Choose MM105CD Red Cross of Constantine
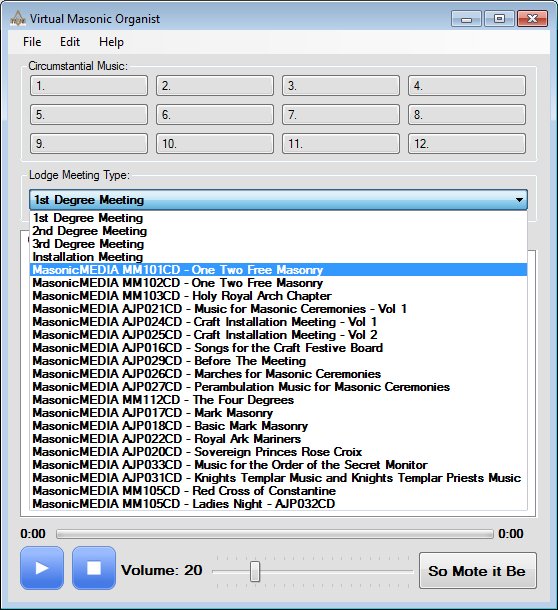The height and width of the screenshot is (610, 558). (x=278, y=491)
